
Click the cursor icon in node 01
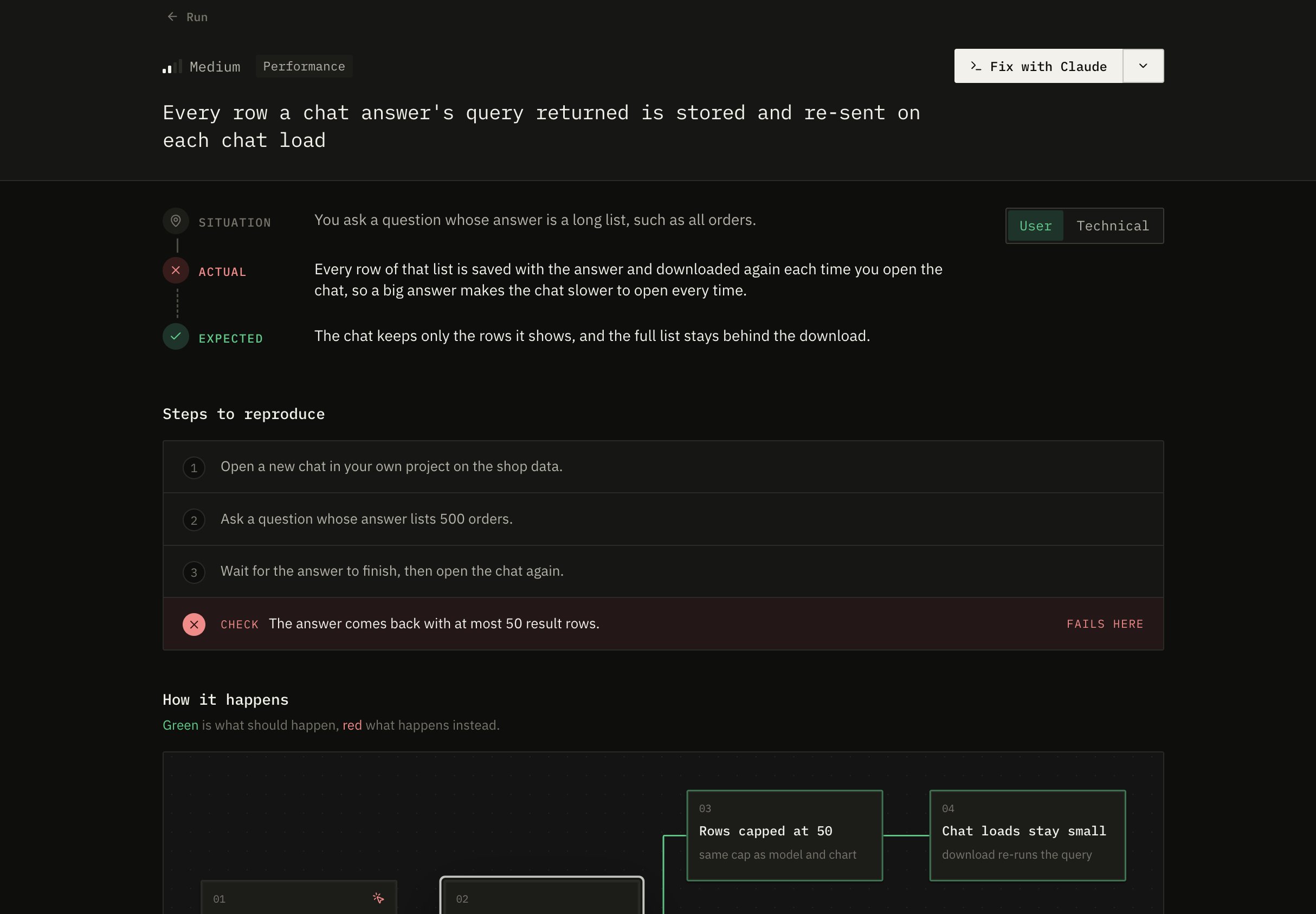pyautogui.click(x=378, y=898)
